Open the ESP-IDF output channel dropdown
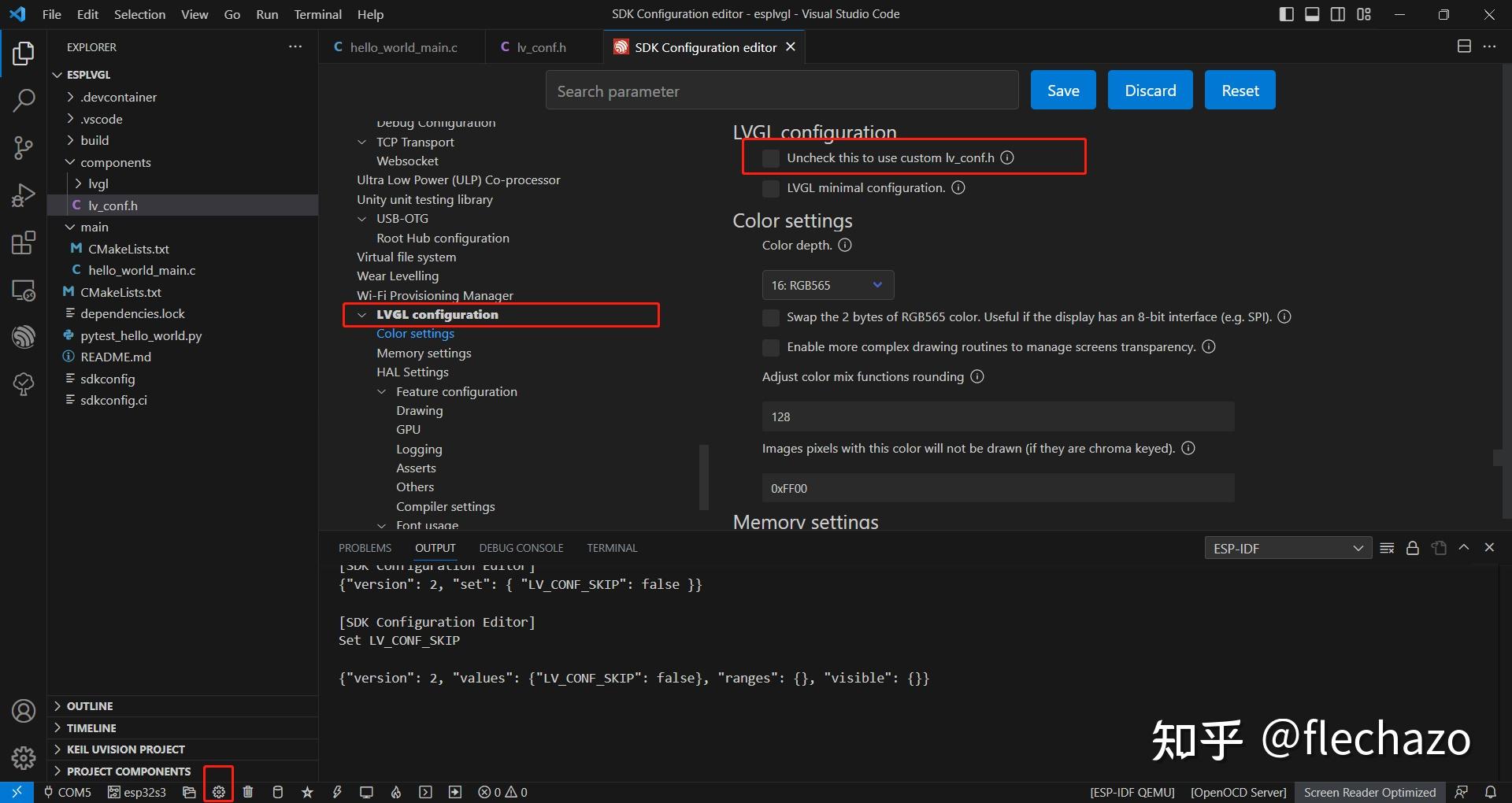 [x=1288, y=548]
